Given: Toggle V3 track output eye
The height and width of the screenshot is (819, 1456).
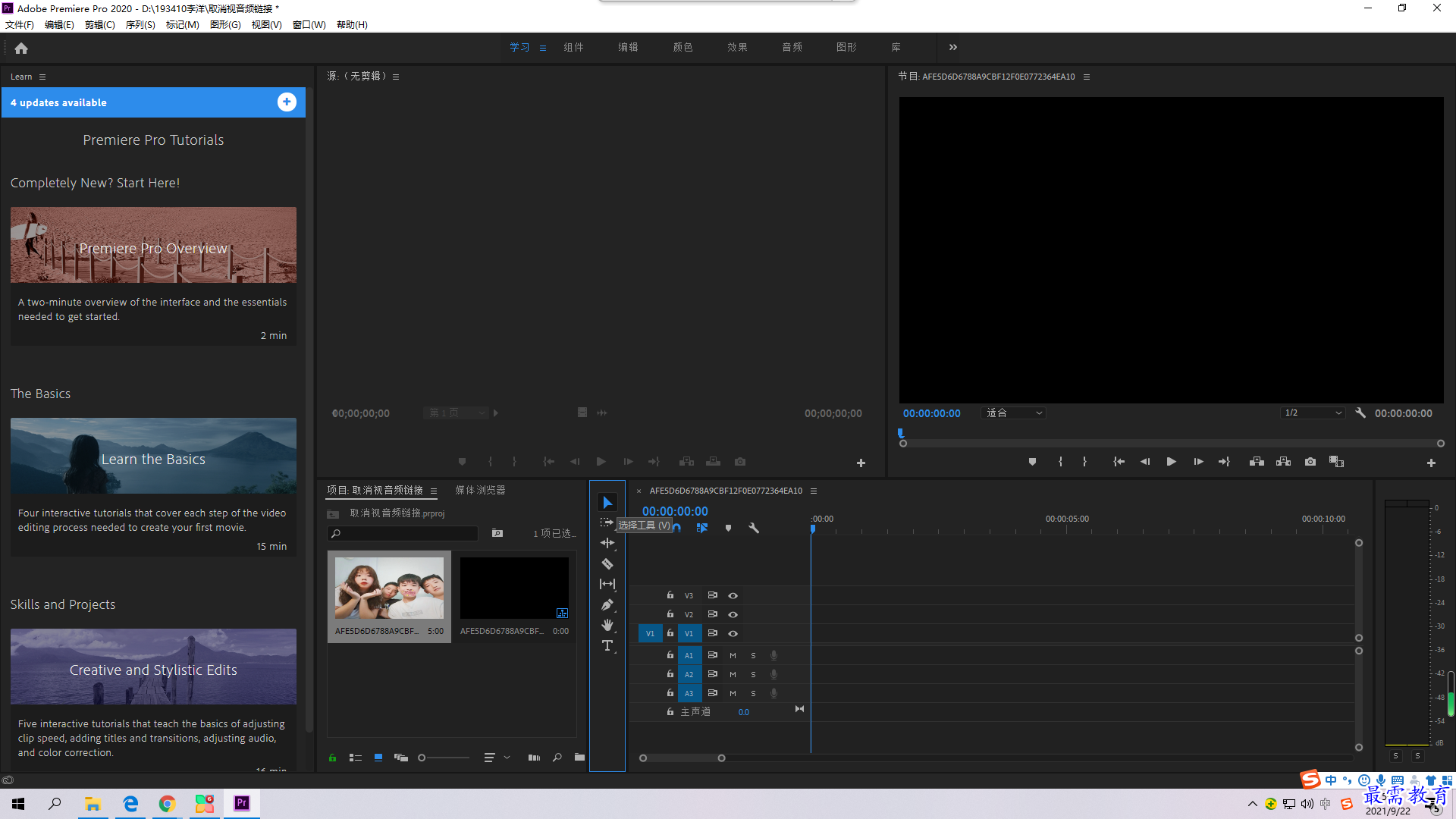Looking at the screenshot, I should [x=733, y=596].
